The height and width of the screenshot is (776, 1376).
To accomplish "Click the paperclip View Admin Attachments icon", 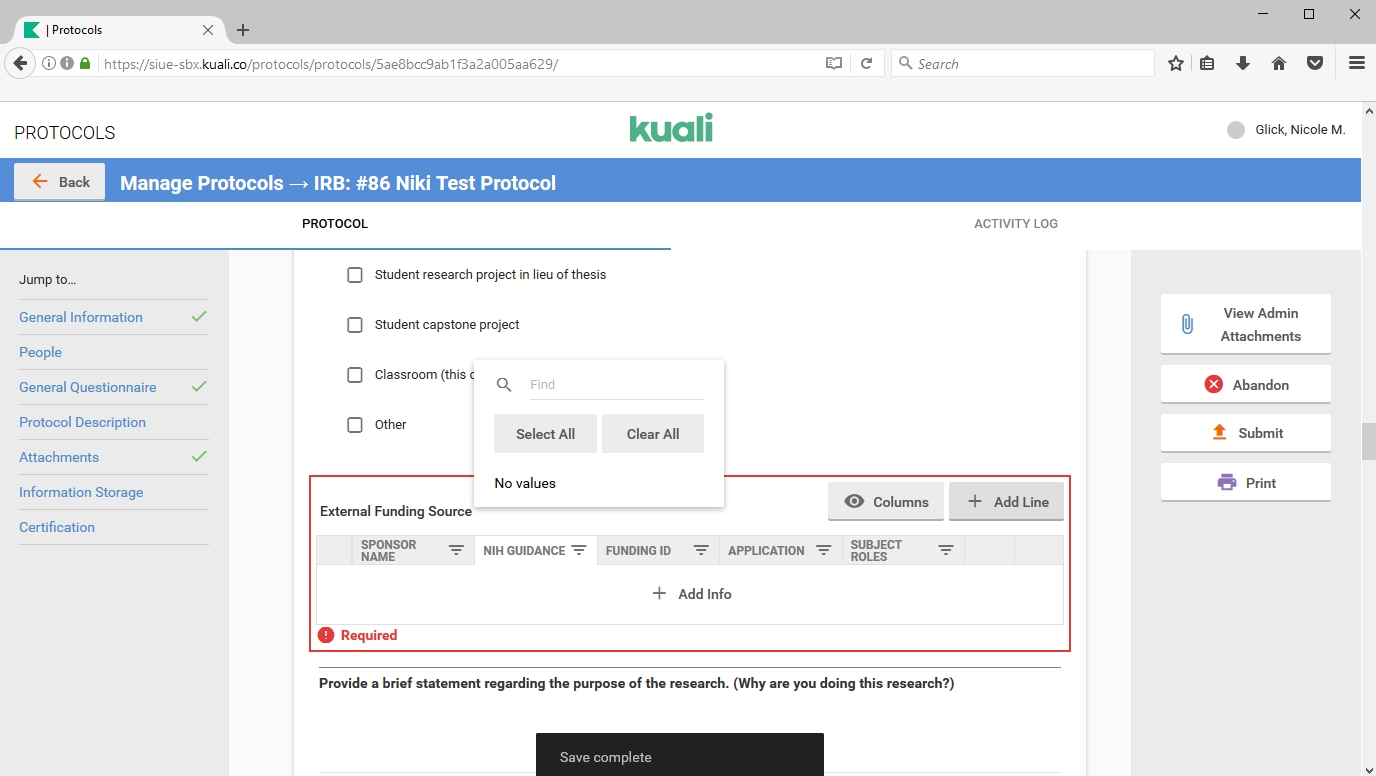I will tap(1187, 324).
